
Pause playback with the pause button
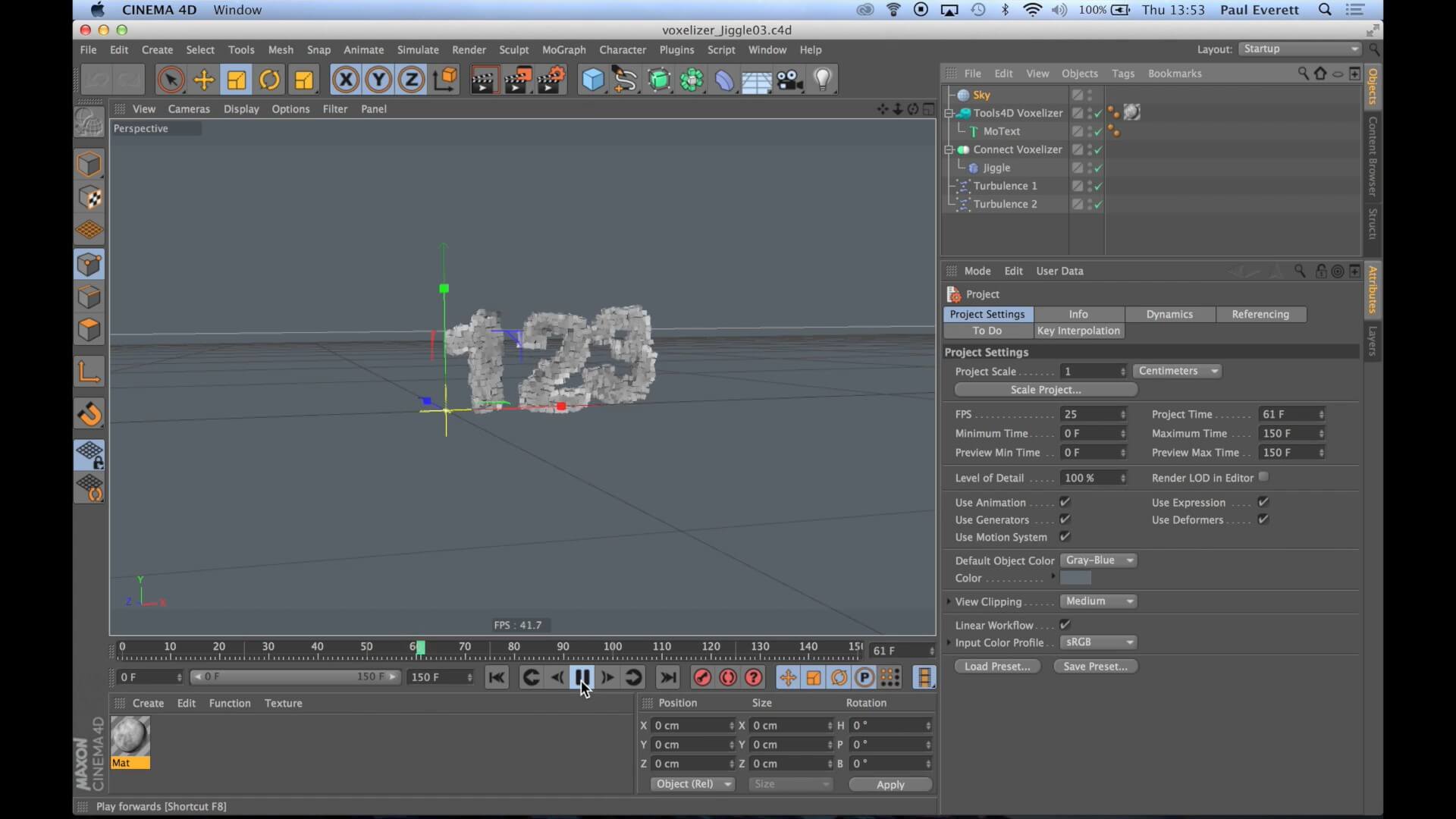point(582,677)
